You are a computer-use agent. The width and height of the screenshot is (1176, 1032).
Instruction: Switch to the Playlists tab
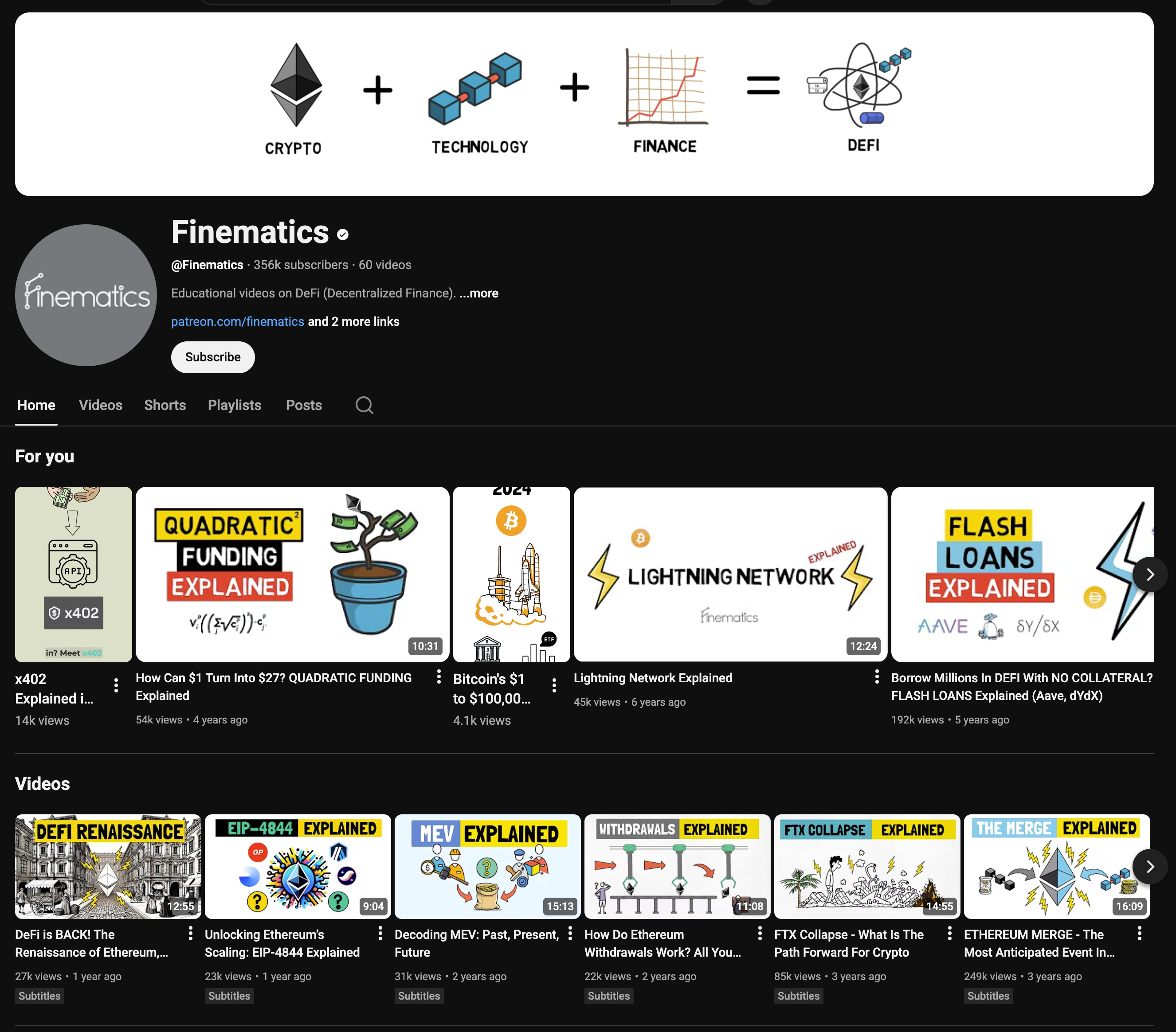click(234, 405)
